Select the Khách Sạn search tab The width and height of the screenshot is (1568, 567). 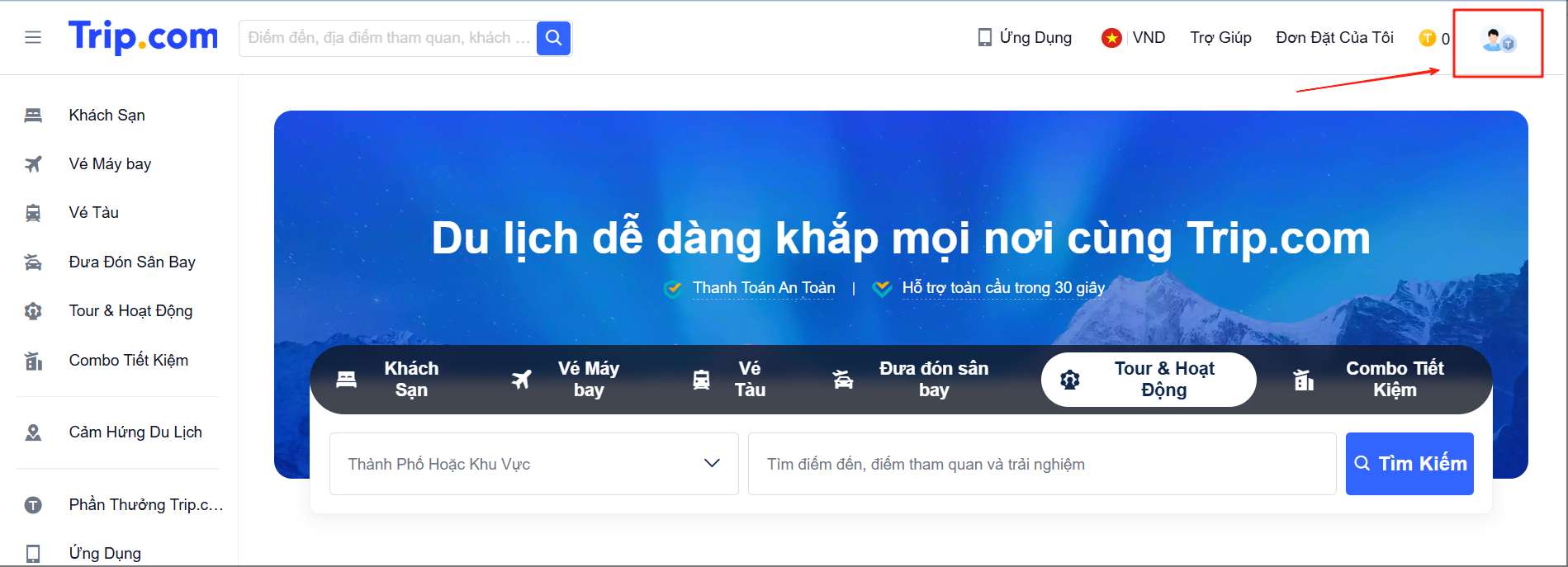coord(388,380)
